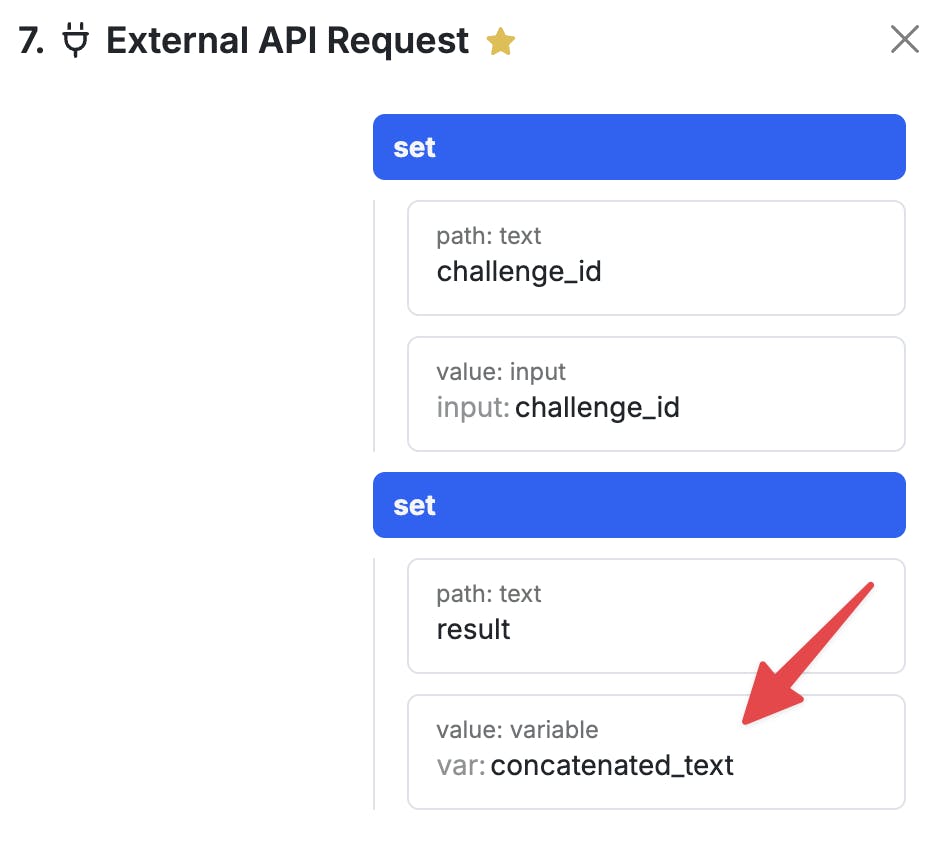Click the vertical line beside second set block
934x852 pixels.
click(x=374, y=684)
